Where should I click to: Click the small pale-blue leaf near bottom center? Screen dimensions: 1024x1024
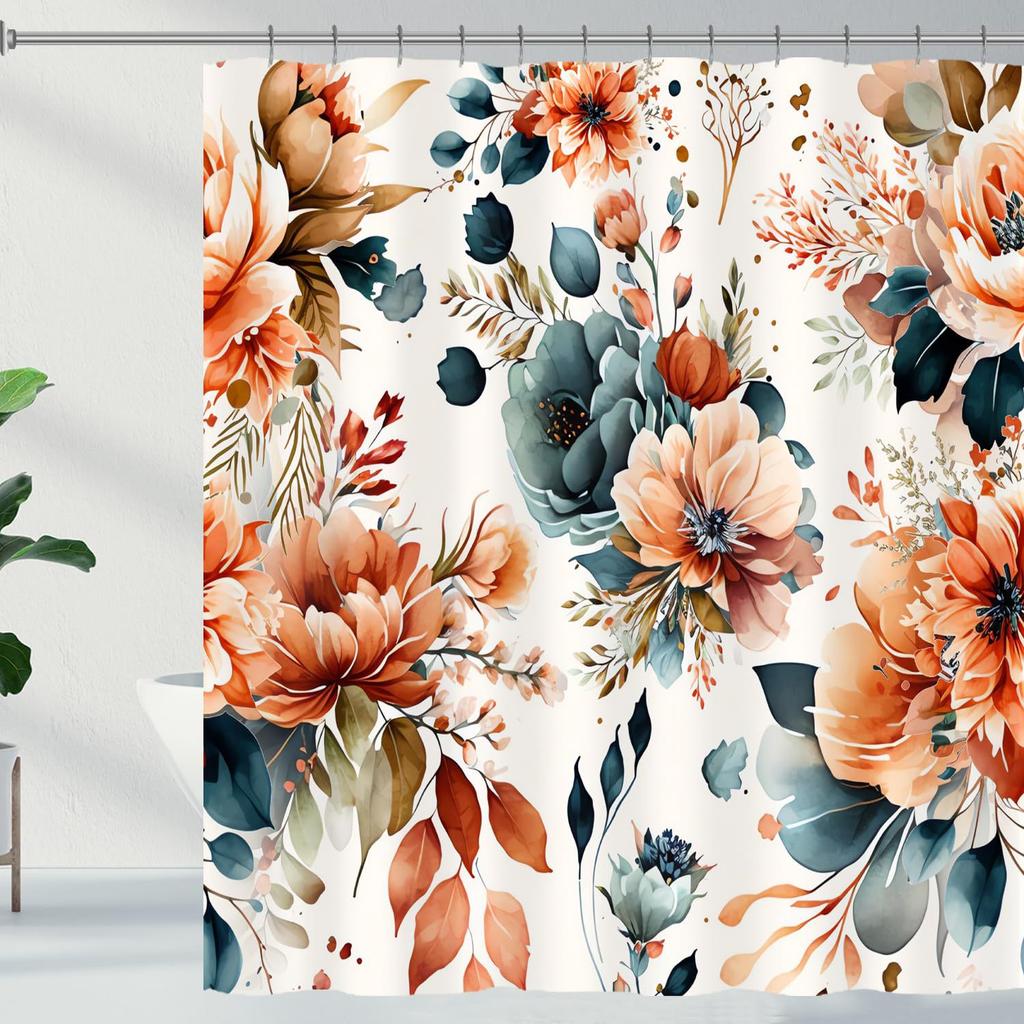724,767
